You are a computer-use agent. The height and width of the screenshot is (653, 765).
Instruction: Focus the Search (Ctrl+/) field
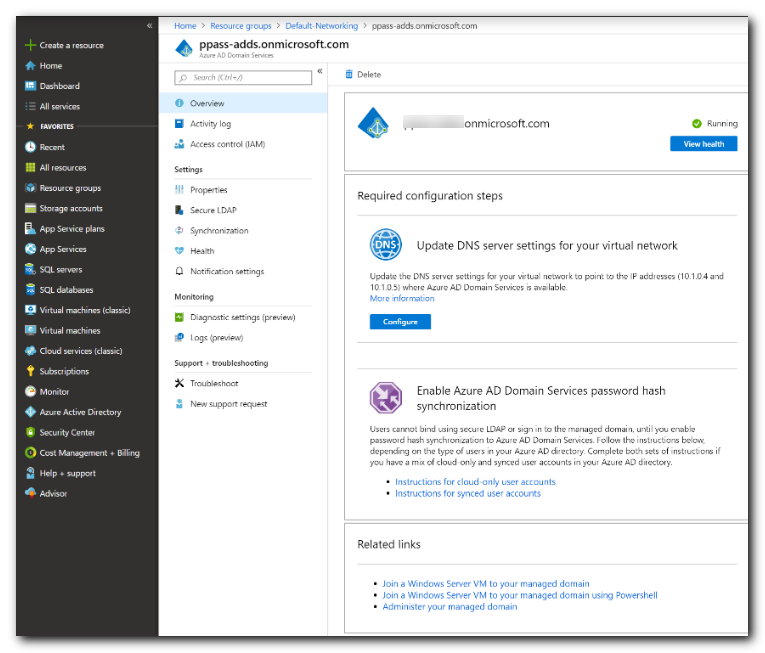[243, 78]
